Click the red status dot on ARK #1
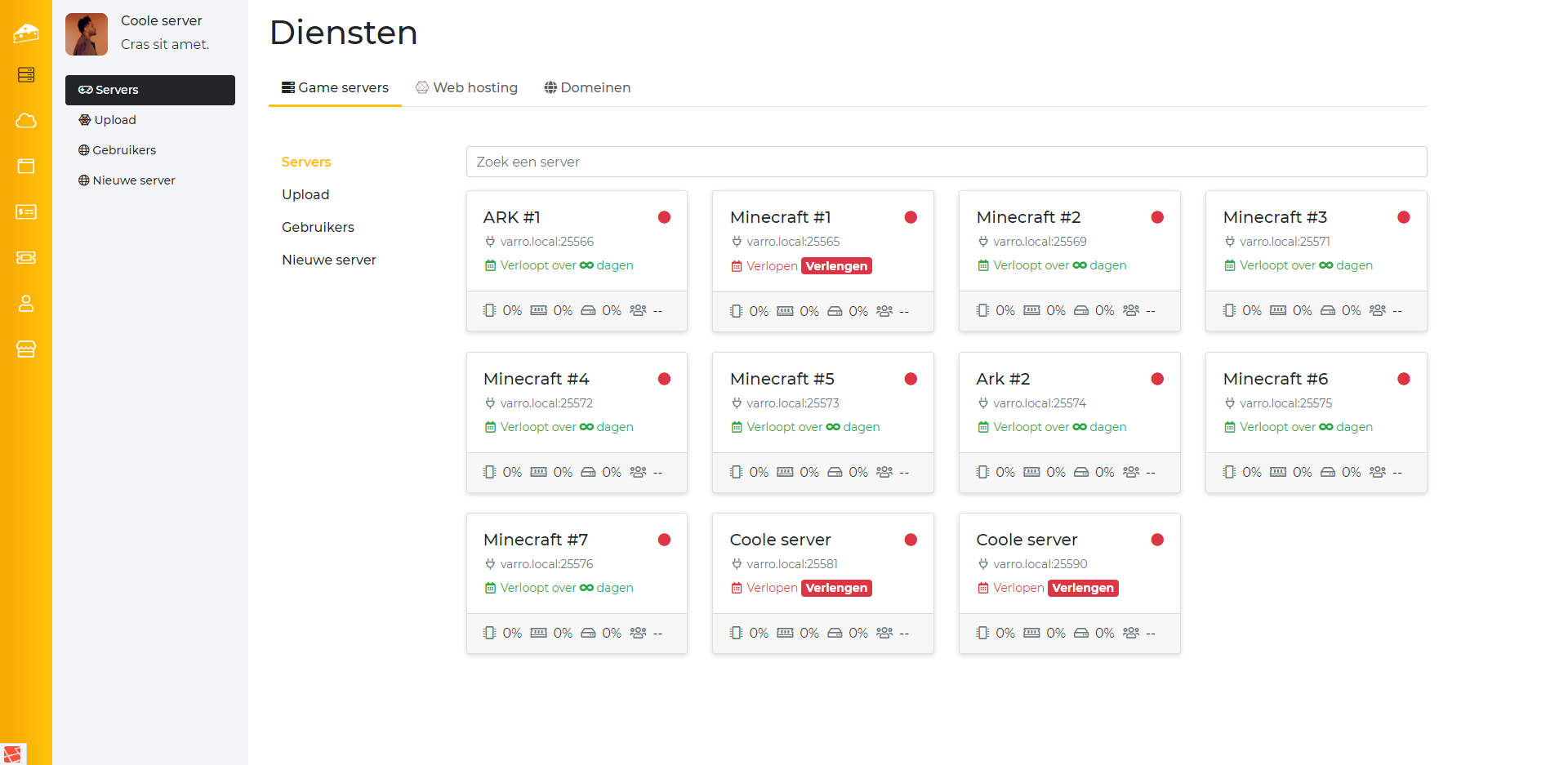This screenshot has height=765, width=1568. (664, 217)
